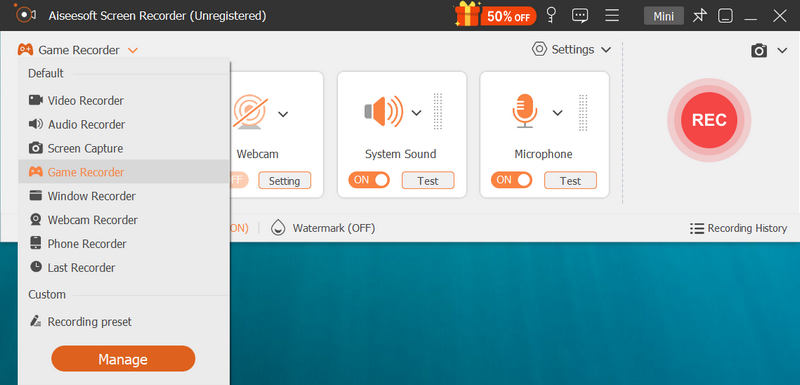
Task: Click the Aiseesoft app logo icon
Action: pos(24,15)
